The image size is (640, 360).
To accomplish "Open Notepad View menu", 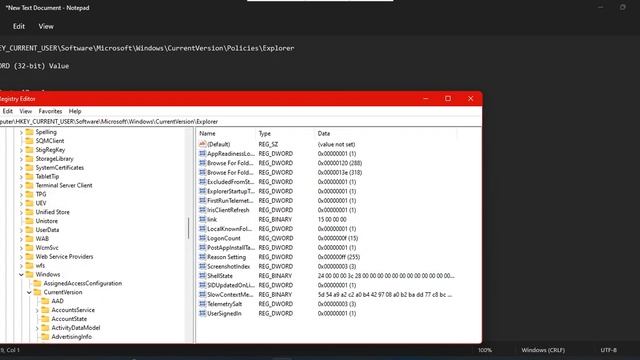I will click(x=46, y=26).
